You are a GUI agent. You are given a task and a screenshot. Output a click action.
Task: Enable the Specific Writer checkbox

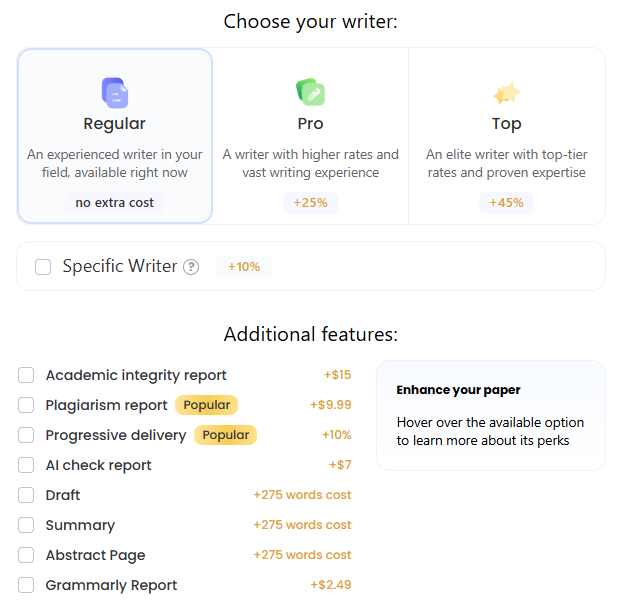coord(43,267)
